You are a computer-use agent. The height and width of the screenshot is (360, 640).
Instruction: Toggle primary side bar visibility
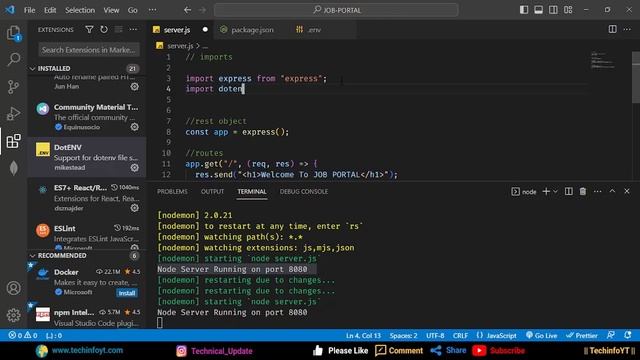pos(524,10)
